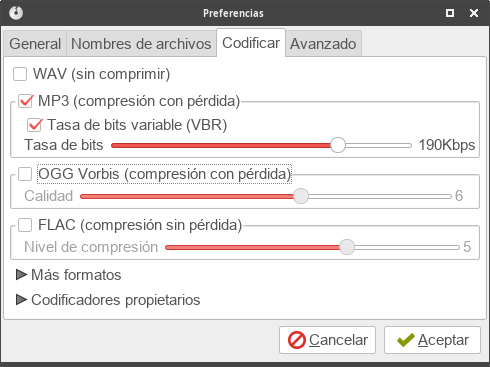Image resolution: width=490 pixels, height=367 pixels.
Task: Click the Tasa de bits slider handle
Action: tap(338, 145)
